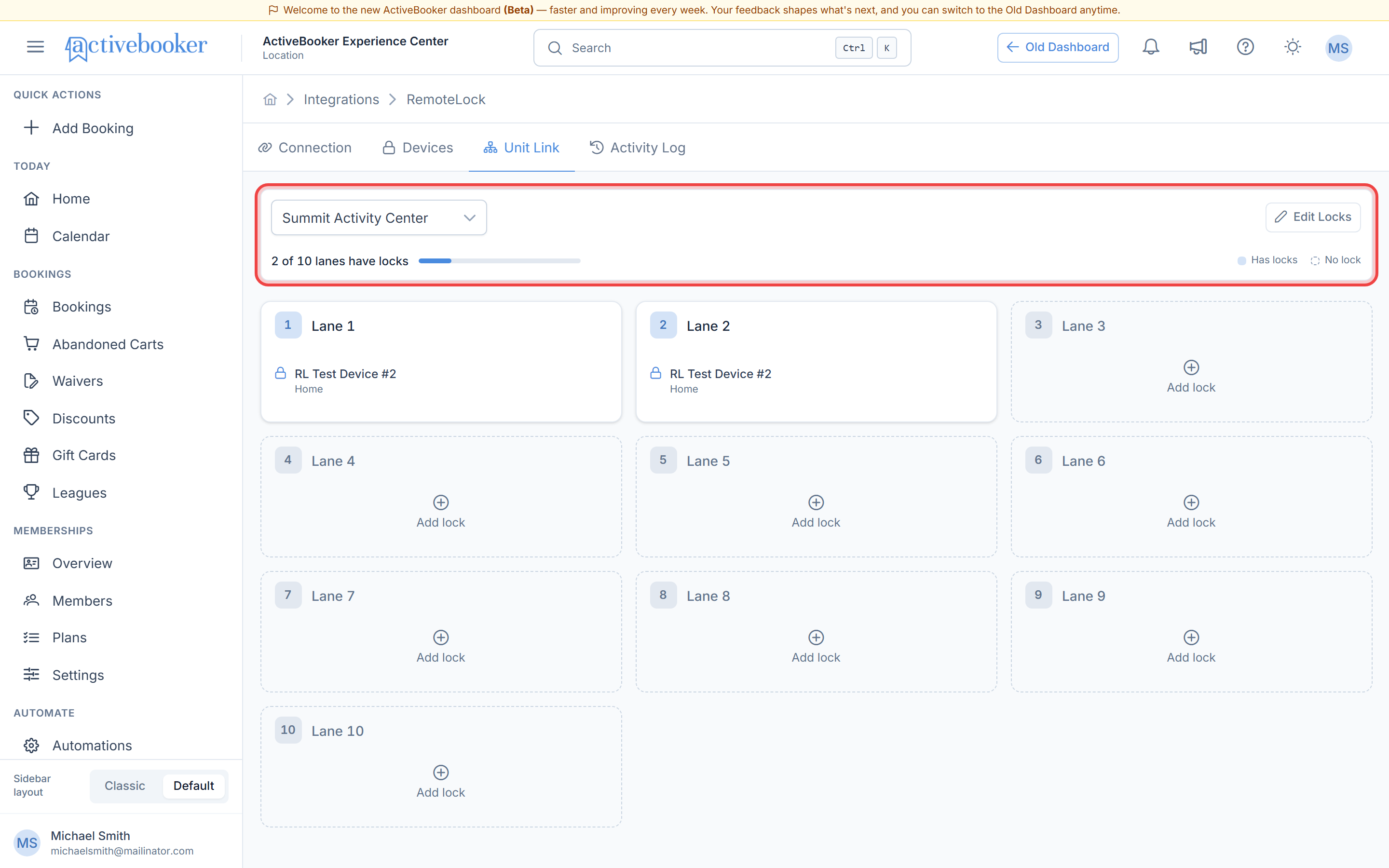
Task: Open the announcements megaphone icon
Action: click(1198, 47)
